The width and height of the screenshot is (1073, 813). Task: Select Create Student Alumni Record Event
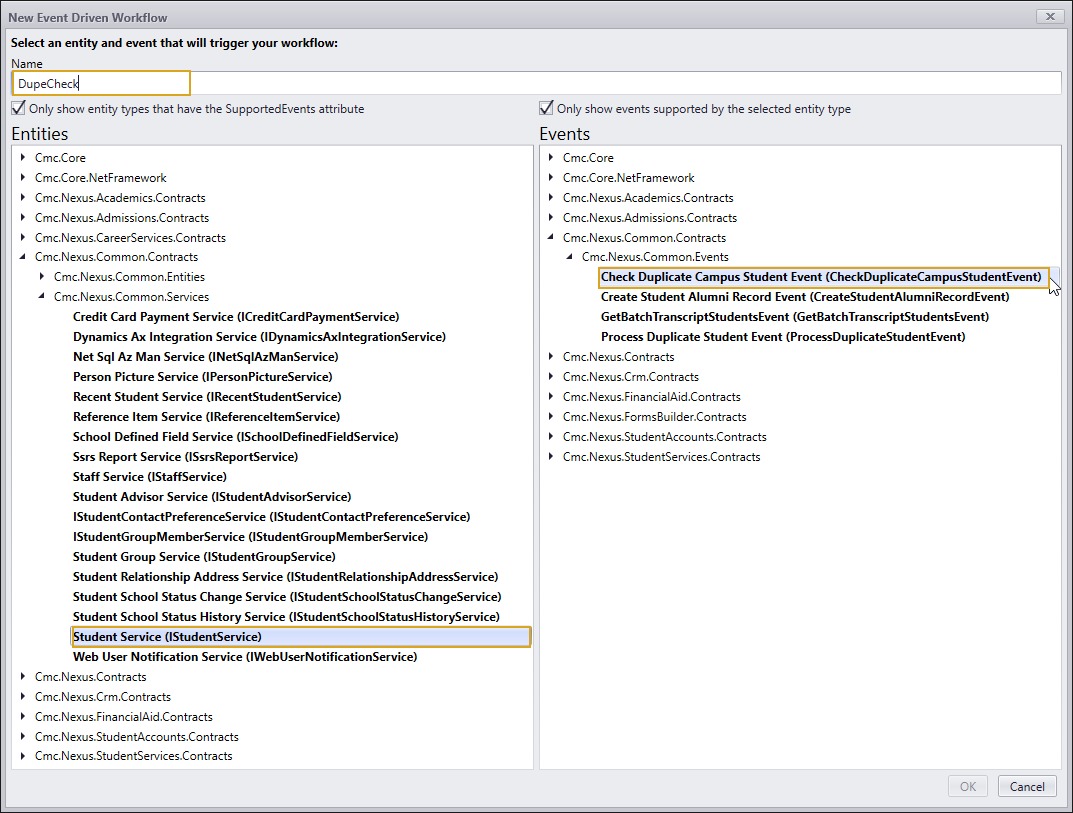pos(804,297)
